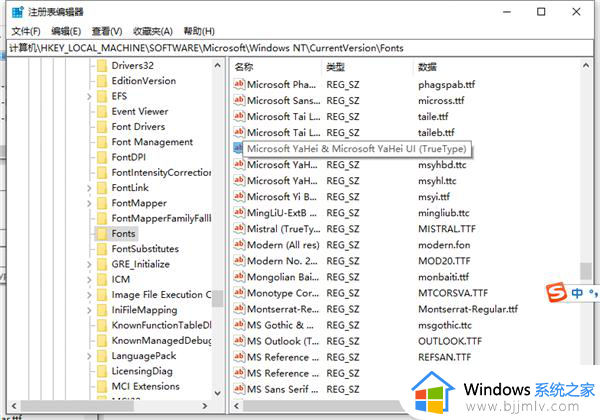The image size is (600, 420).
Task: Click the Microsoft Yi Baiti value icon
Action: pos(239,197)
